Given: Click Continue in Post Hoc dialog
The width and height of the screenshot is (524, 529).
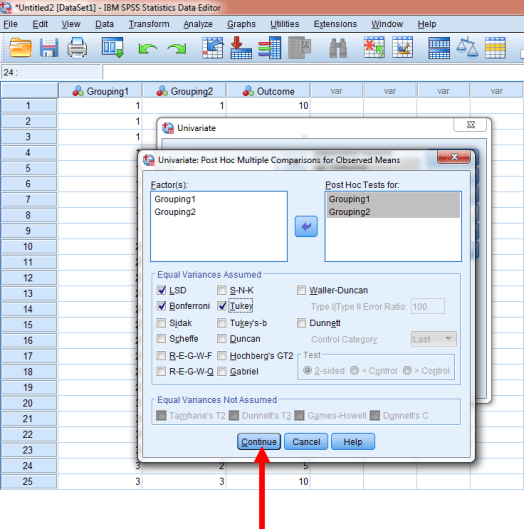Looking at the screenshot, I should pyautogui.click(x=259, y=442).
